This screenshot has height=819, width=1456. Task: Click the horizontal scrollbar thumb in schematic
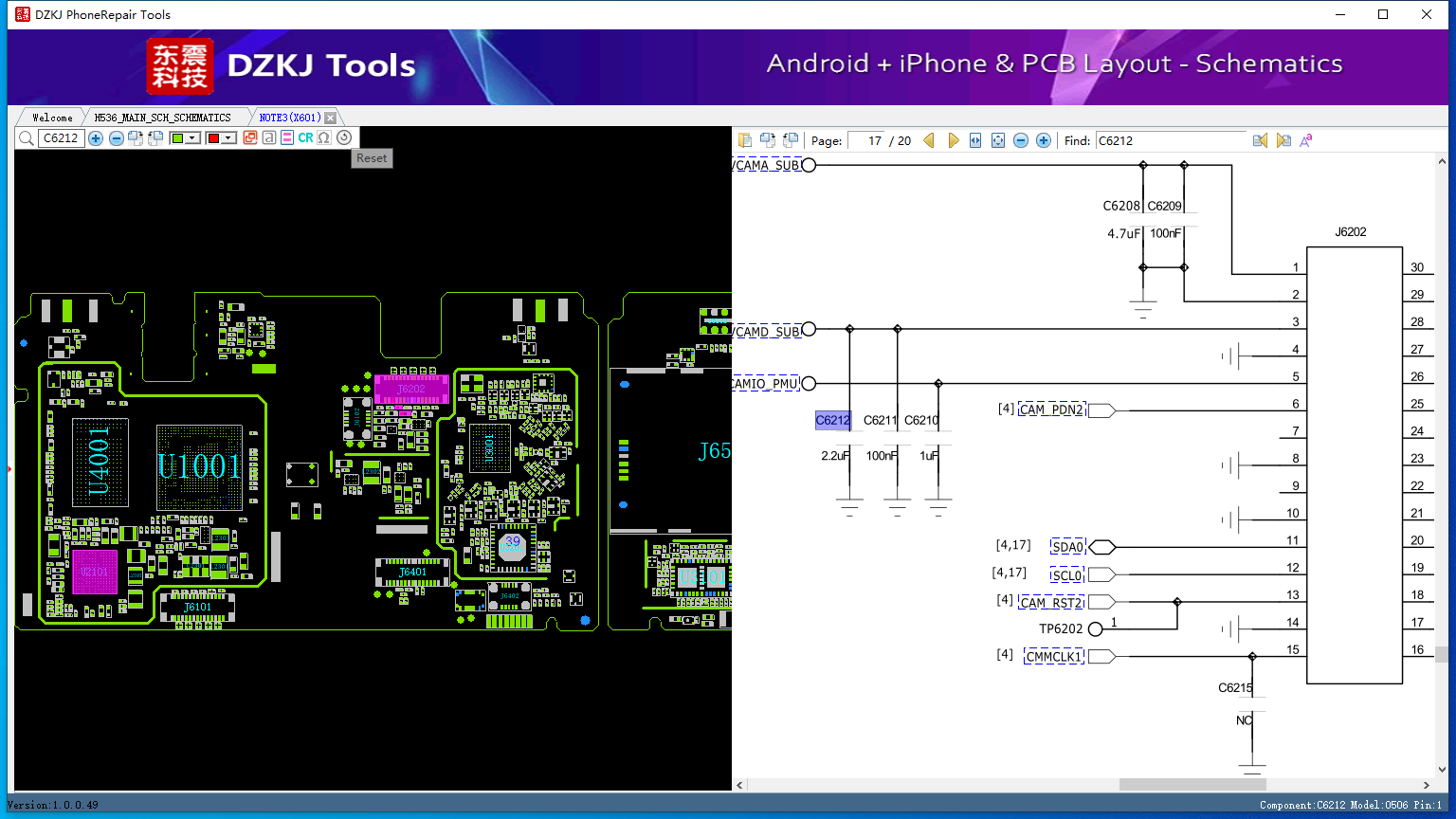tap(1192, 785)
